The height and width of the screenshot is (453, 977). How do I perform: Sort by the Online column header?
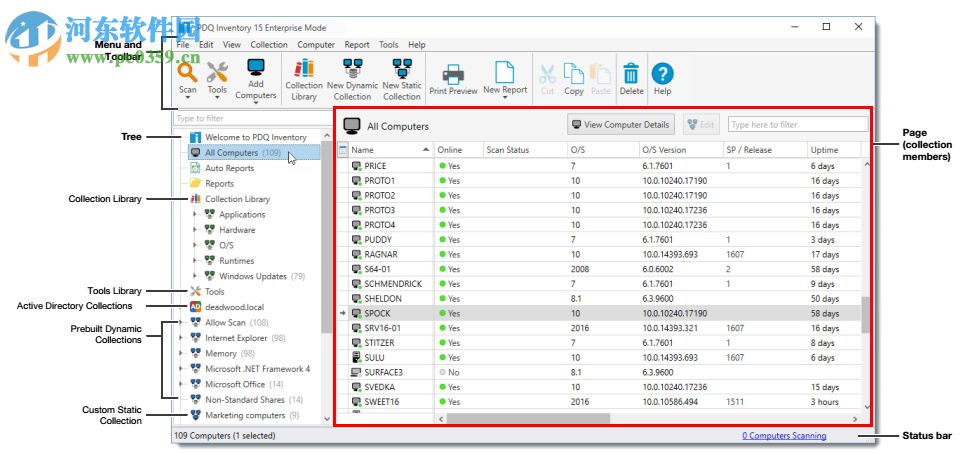point(459,150)
